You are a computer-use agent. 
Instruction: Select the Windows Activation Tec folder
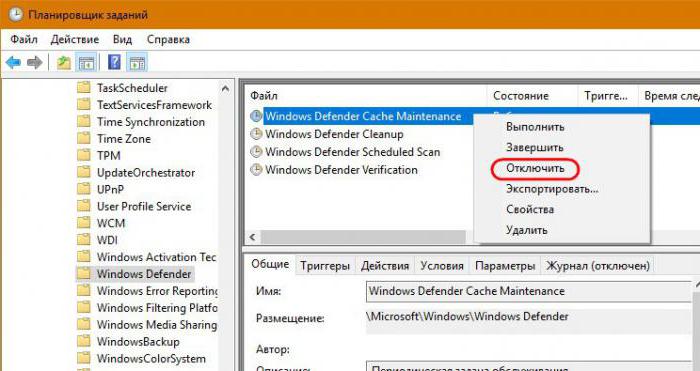coord(156,257)
